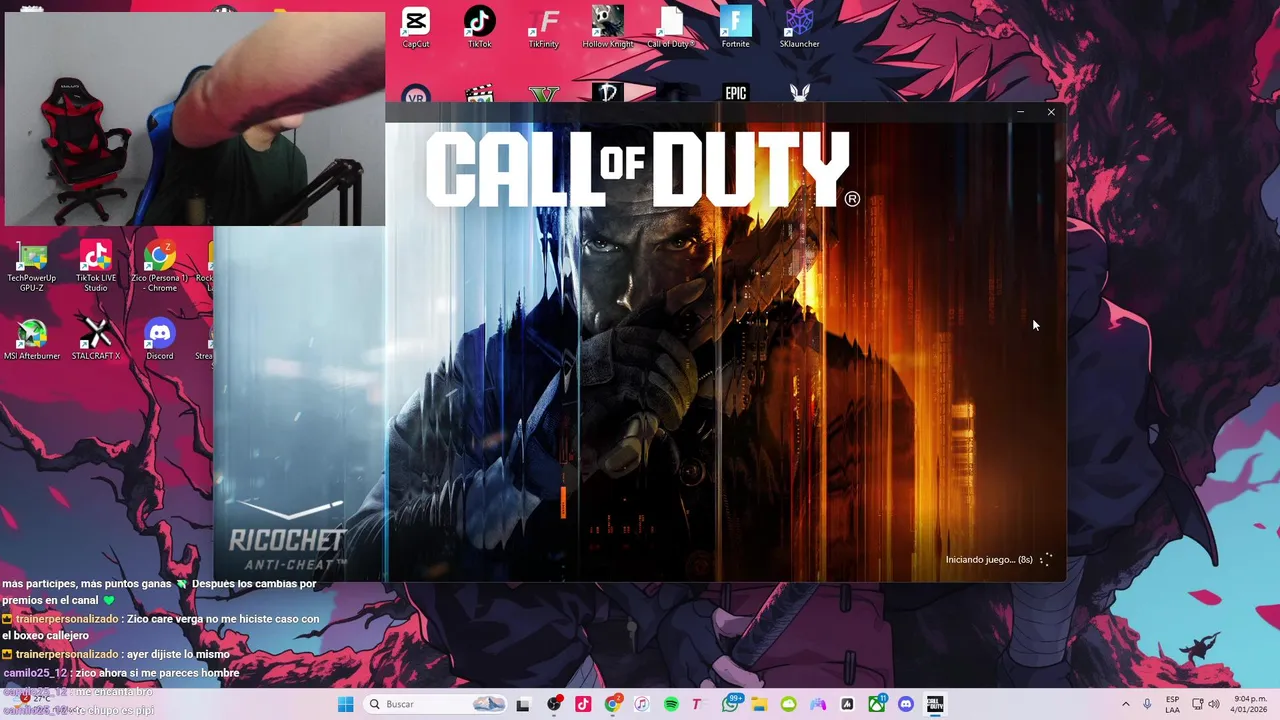The height and width of the screenshot is (720, 1280).
Task: Open the Zico (Persona 1) Chrome shortcut
Action: 160,267
